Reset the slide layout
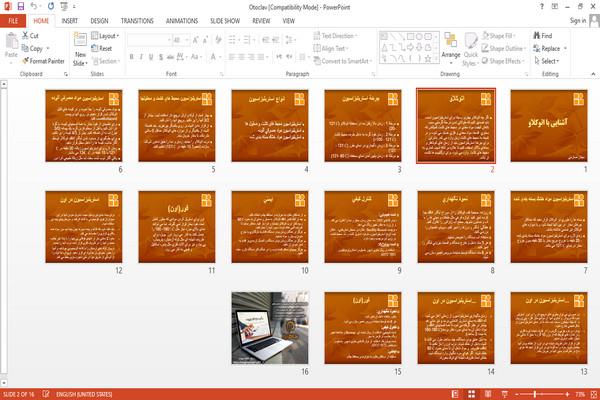 coord(102,48)
